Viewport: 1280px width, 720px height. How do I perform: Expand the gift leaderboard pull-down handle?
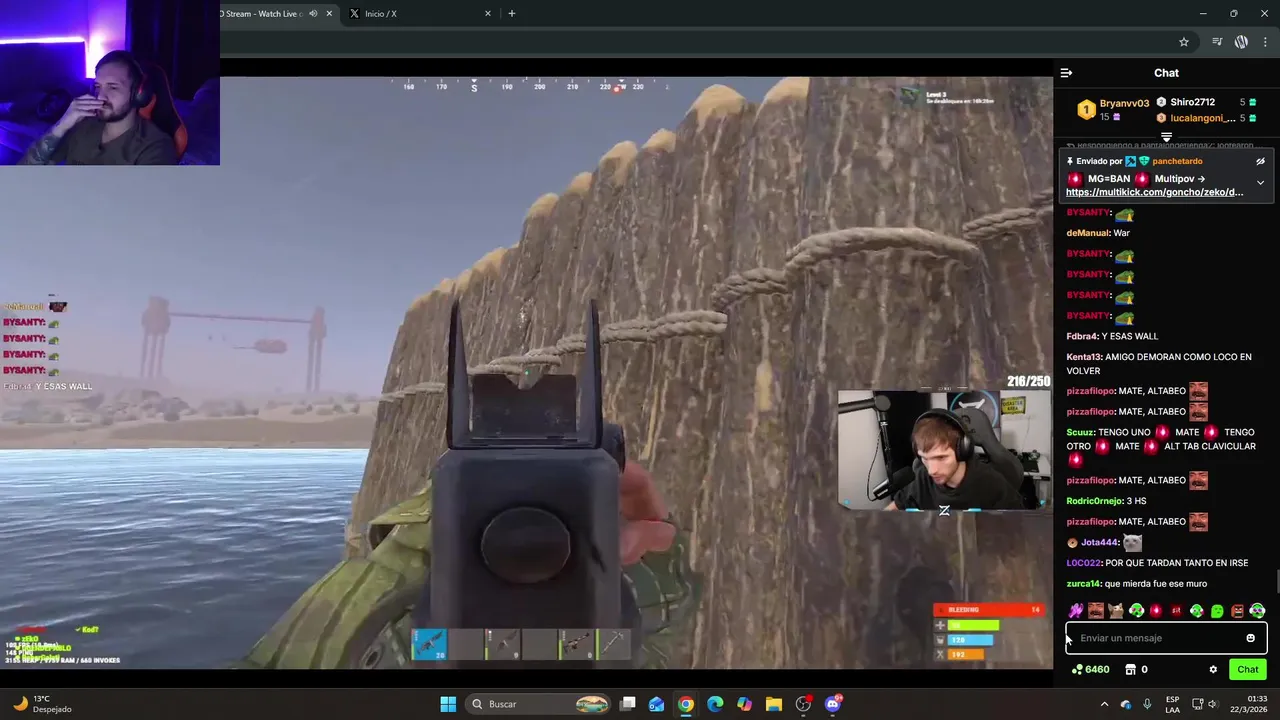[x=1166, y=137]
